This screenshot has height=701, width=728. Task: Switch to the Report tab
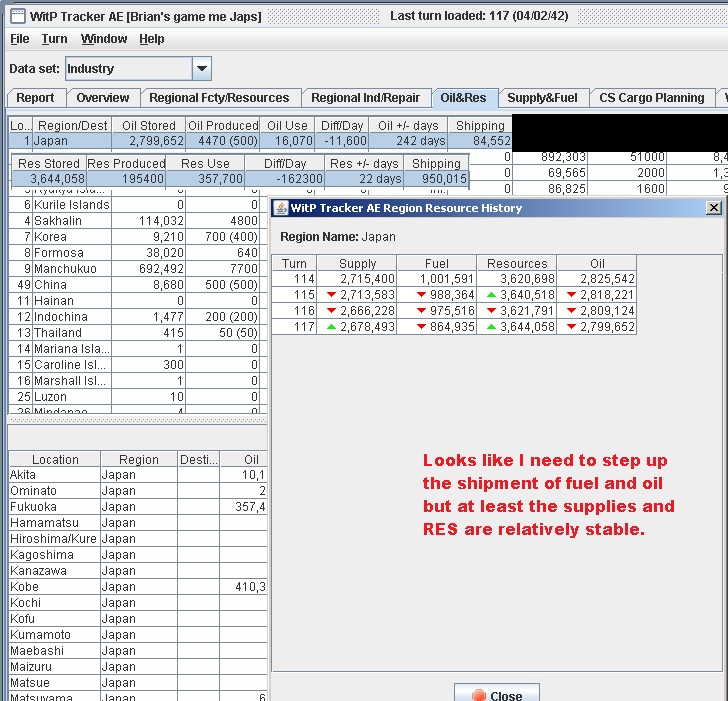click(x=35, y=98)
